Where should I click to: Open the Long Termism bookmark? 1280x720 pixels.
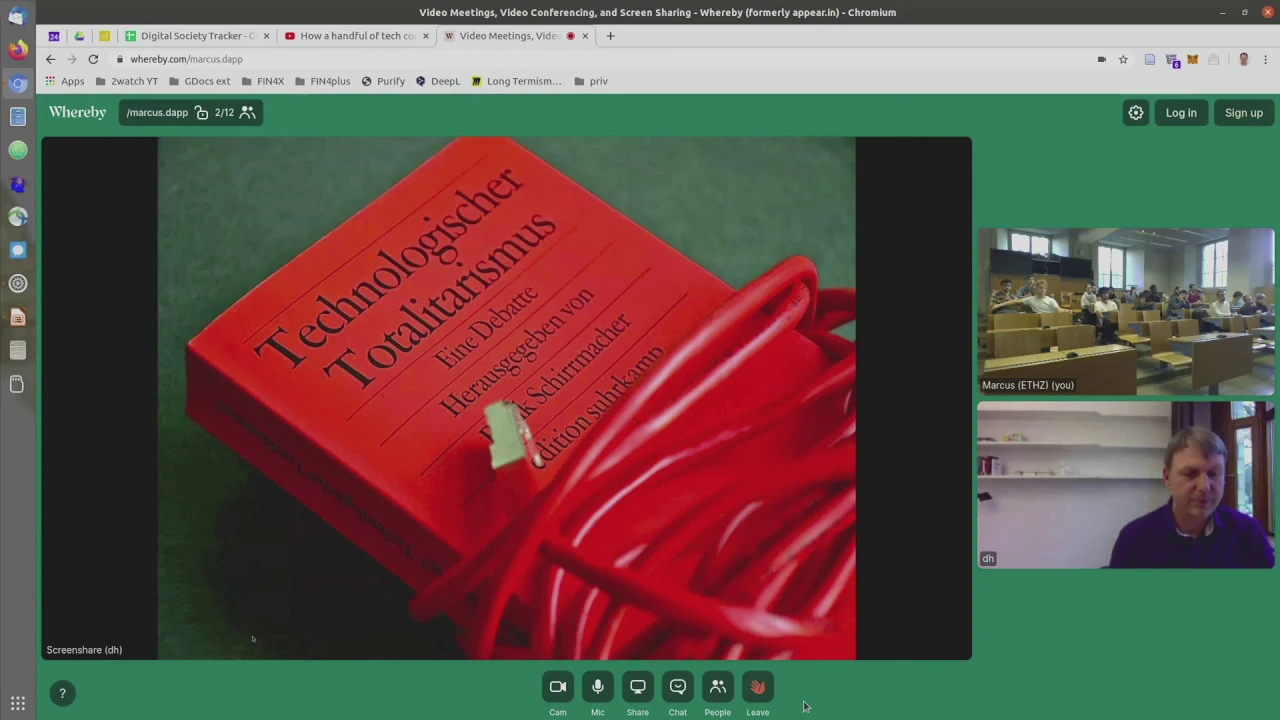click(x=516, y=81)
